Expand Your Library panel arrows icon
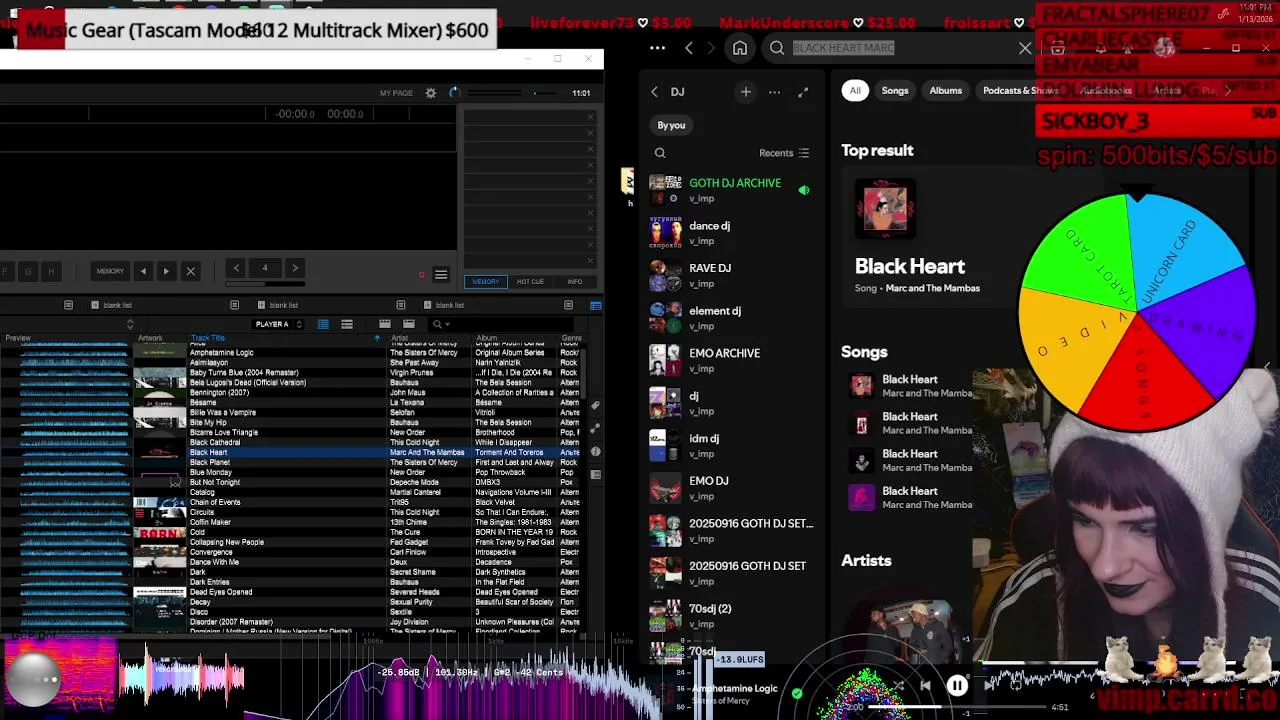 point(802,92)
